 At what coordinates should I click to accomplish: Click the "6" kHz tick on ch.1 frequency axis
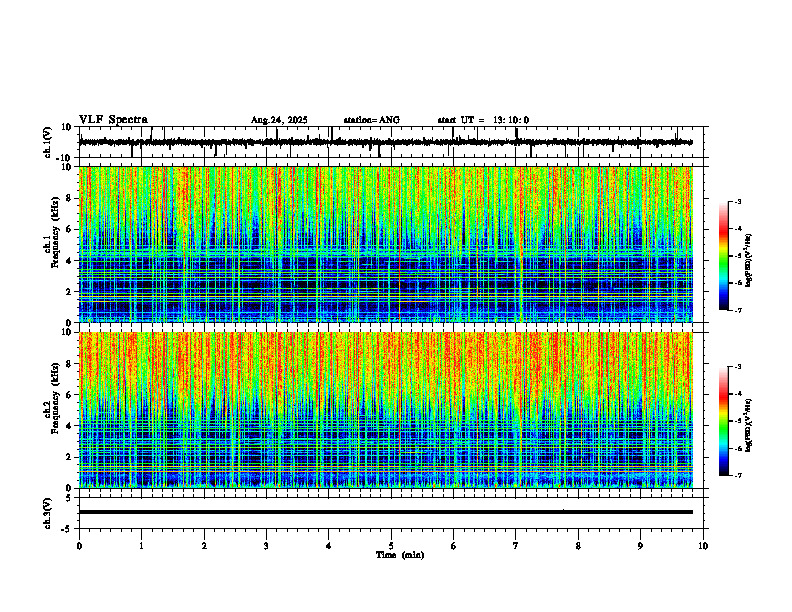(71, 230)
